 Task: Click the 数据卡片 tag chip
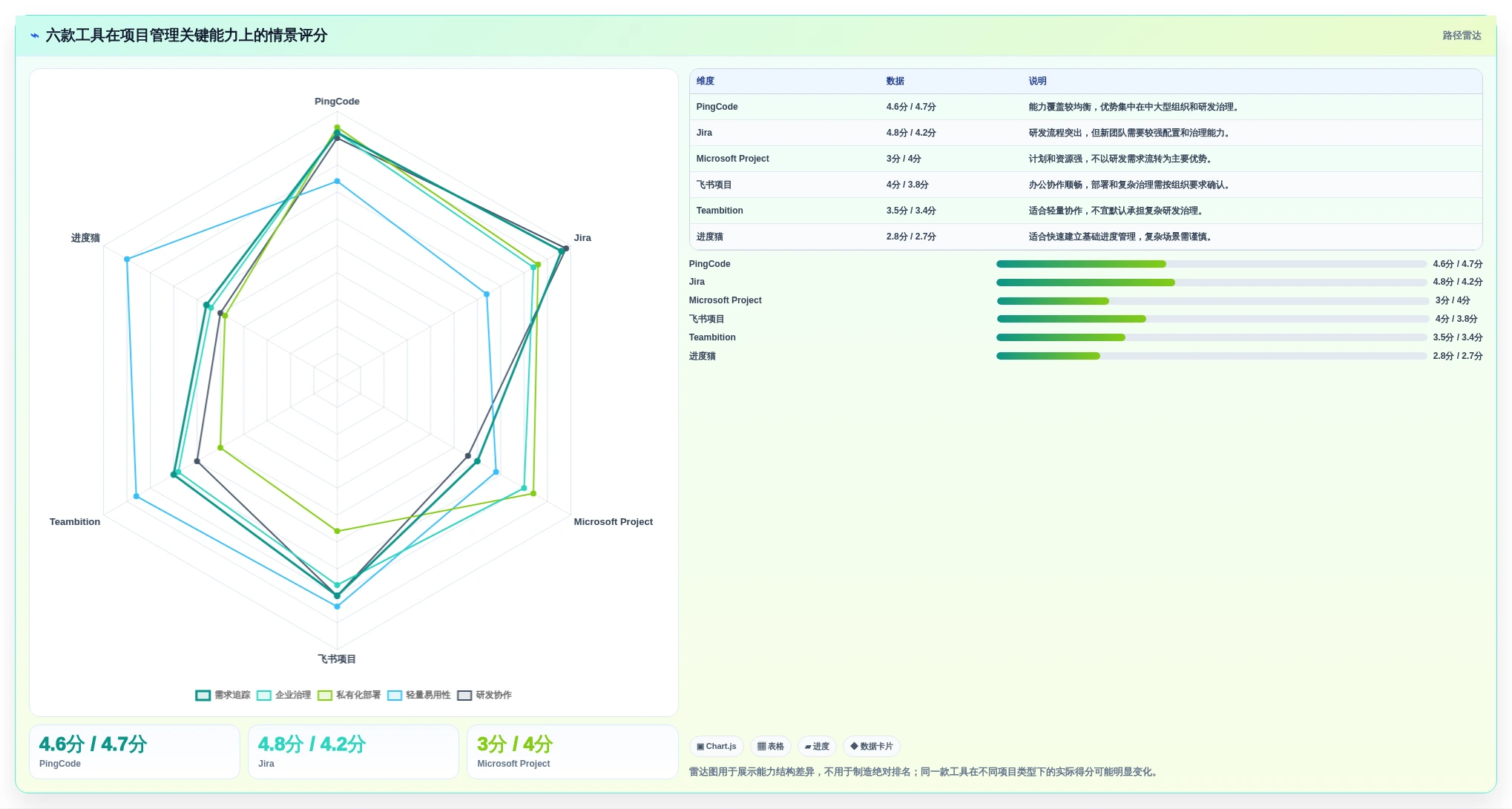point(872,746)
